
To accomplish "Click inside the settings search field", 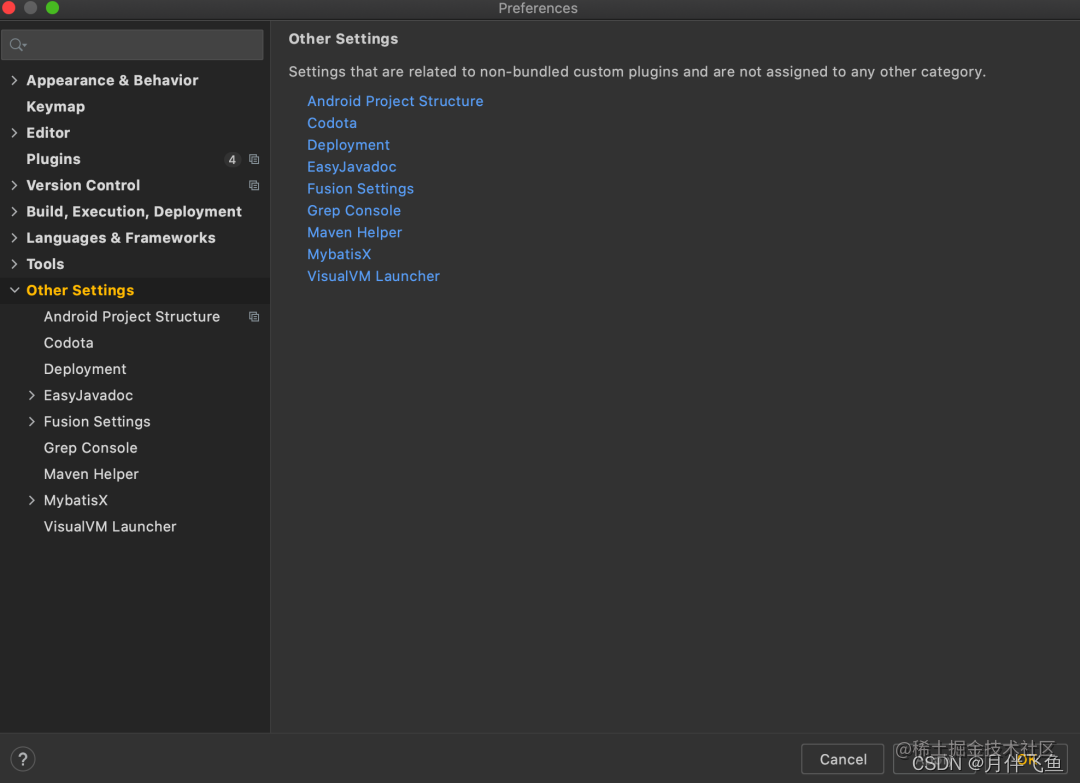I will 132,45.
